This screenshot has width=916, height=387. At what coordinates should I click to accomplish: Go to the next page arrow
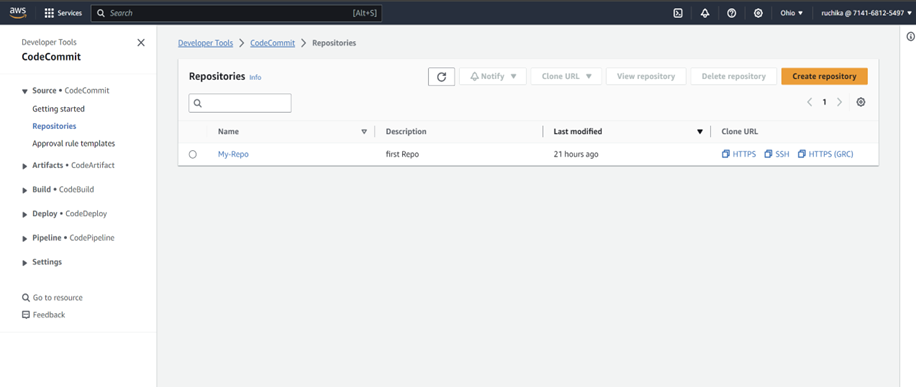[839, 102]
